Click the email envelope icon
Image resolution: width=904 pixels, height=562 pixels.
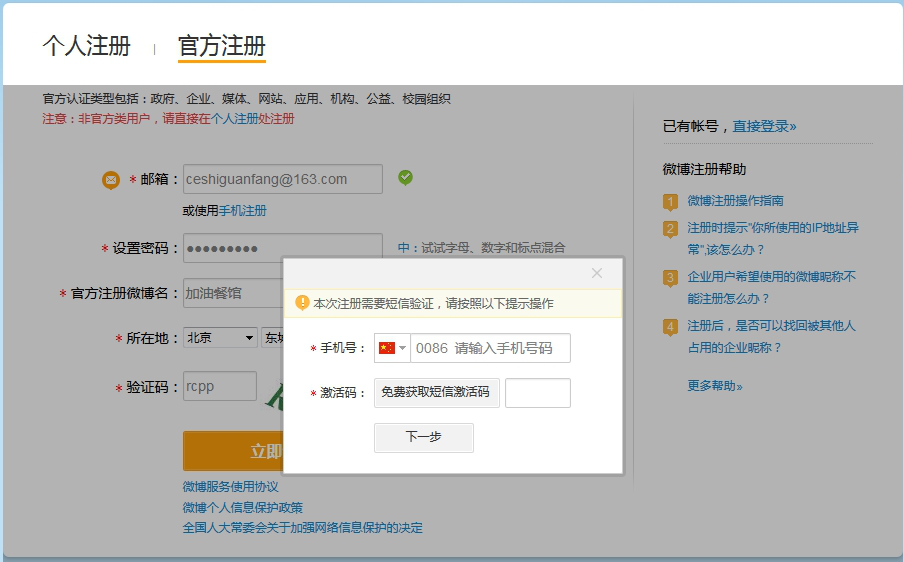111,180
